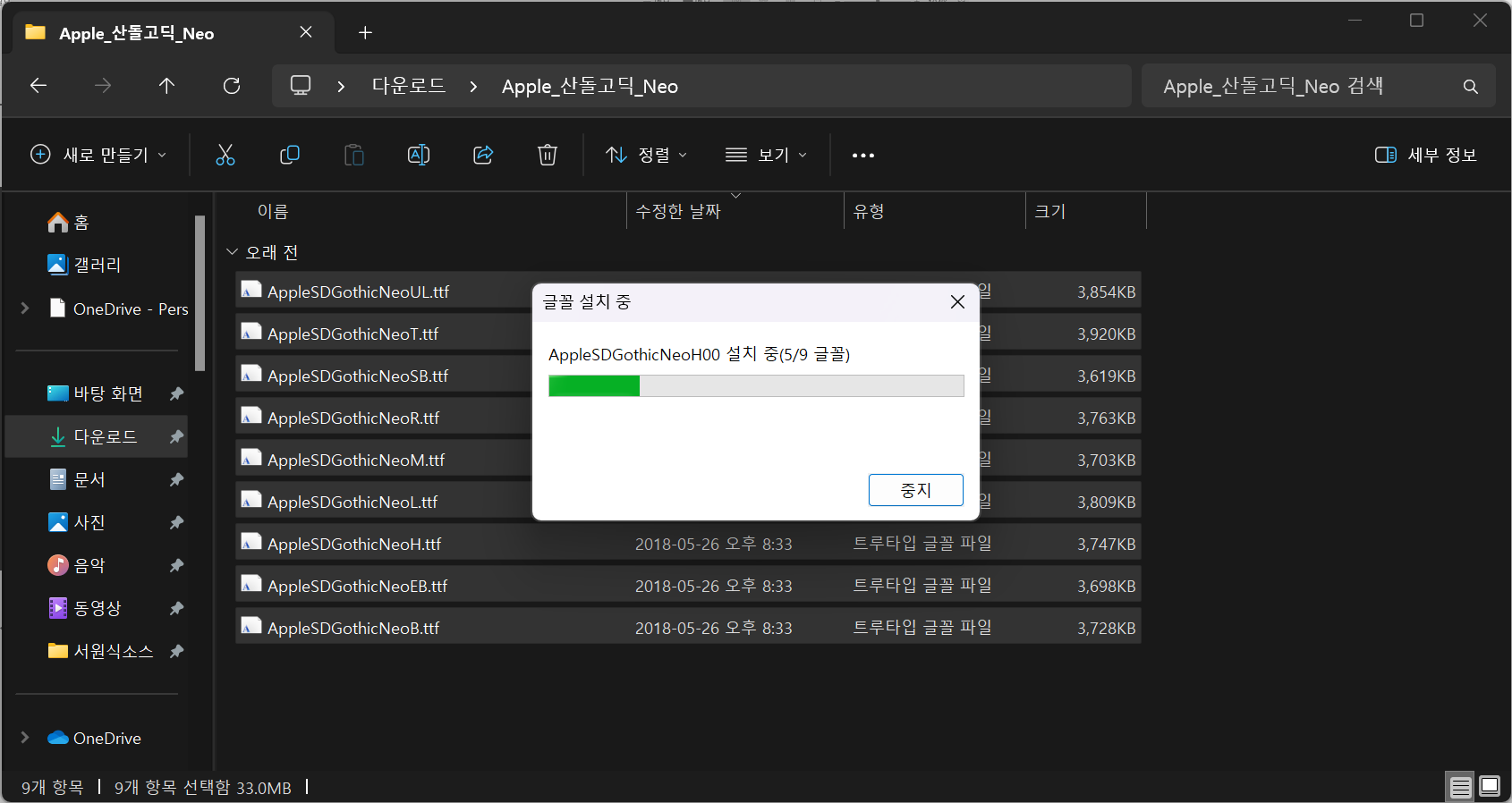This screenshot has height=803, width=1512.
Task: Switch to large thumbnails view icon in status bar
Action: (x=1490, y=786)
